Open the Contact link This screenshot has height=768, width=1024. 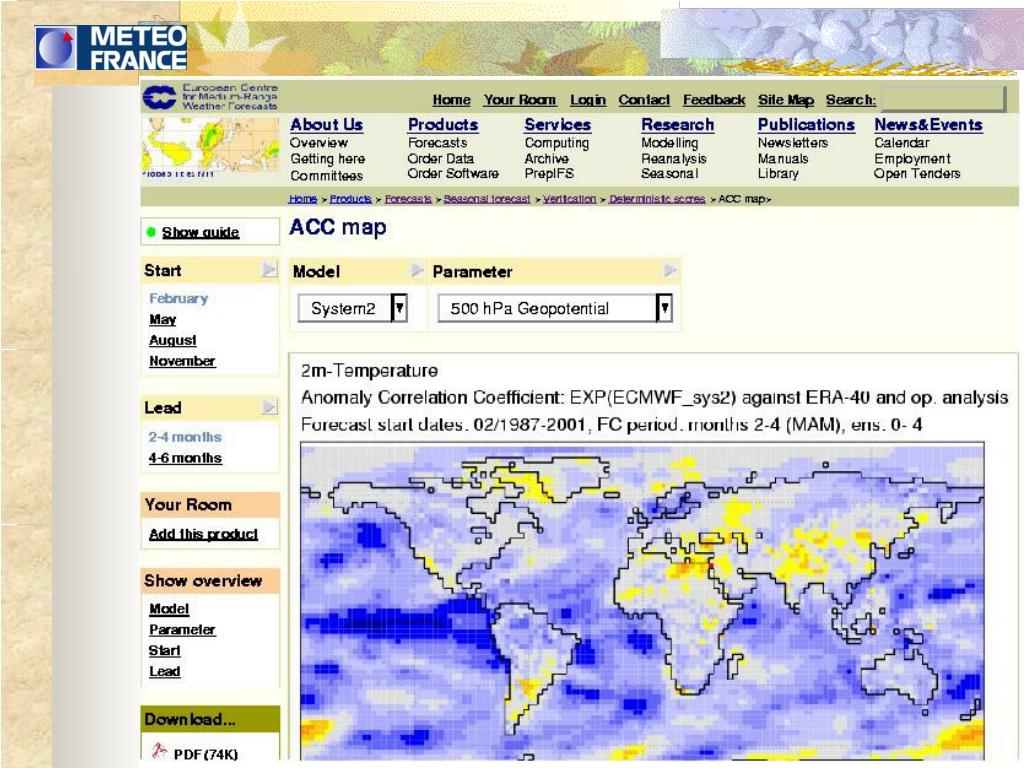pos(644,100)
